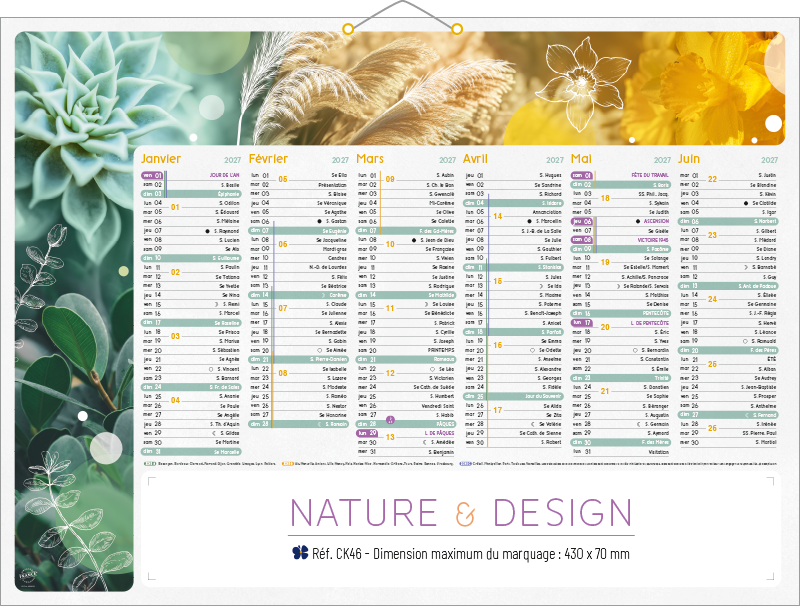The image size is (800, 606).
Task: Click the FÊTE DU TRAVAIL holiday row
Action: coord(651,175)
